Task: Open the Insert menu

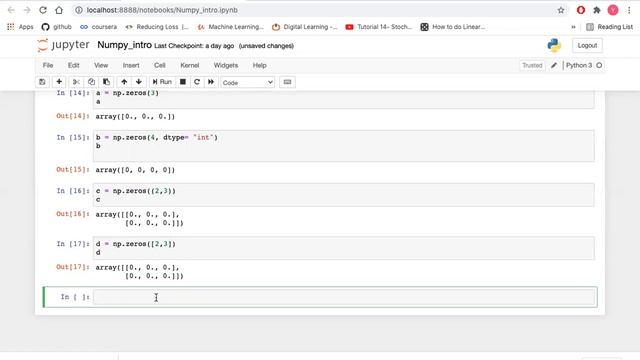Action: click(131, 65)
